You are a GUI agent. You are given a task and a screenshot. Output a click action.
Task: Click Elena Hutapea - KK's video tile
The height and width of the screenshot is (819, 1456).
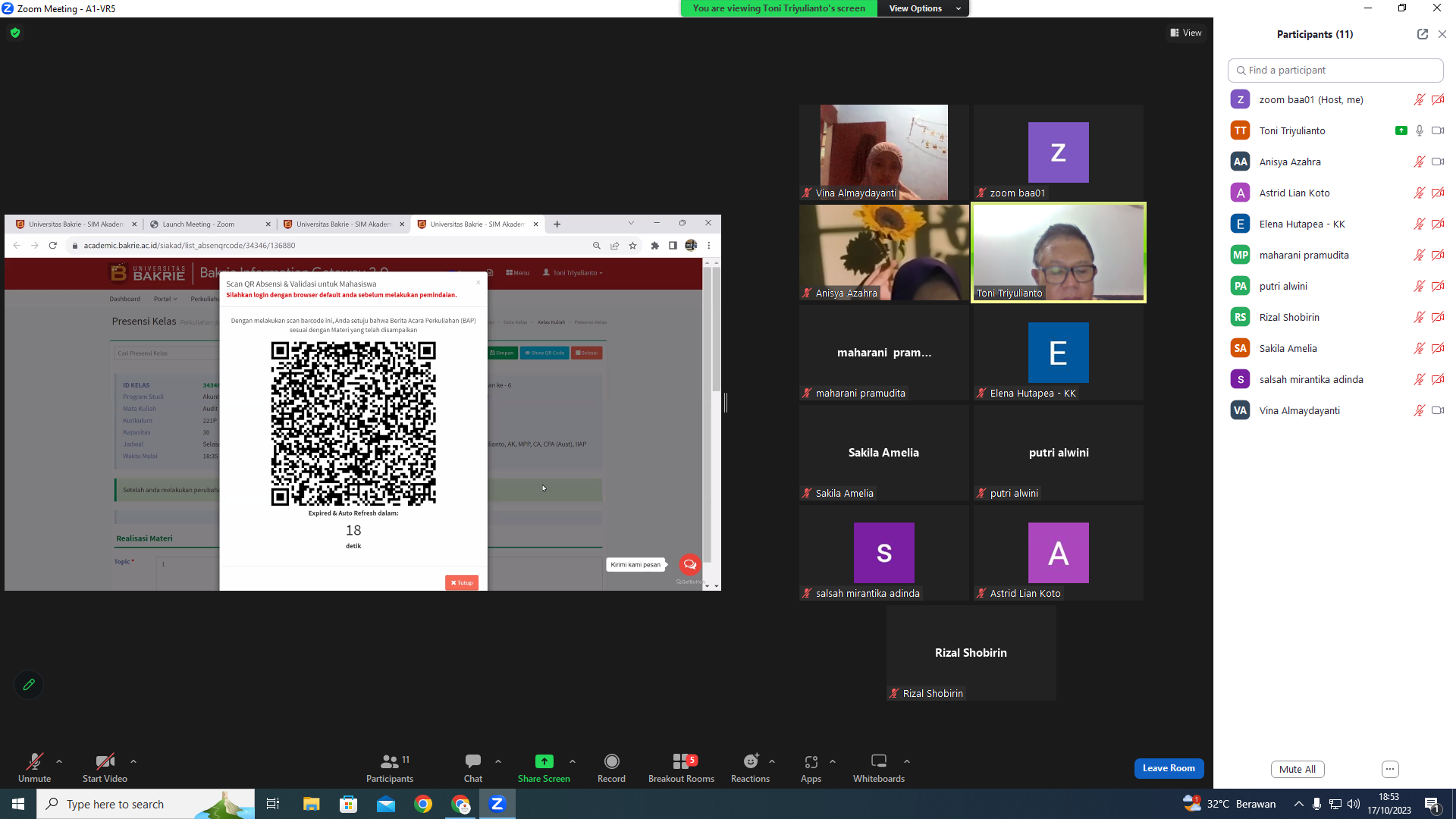pos(1059,353)
